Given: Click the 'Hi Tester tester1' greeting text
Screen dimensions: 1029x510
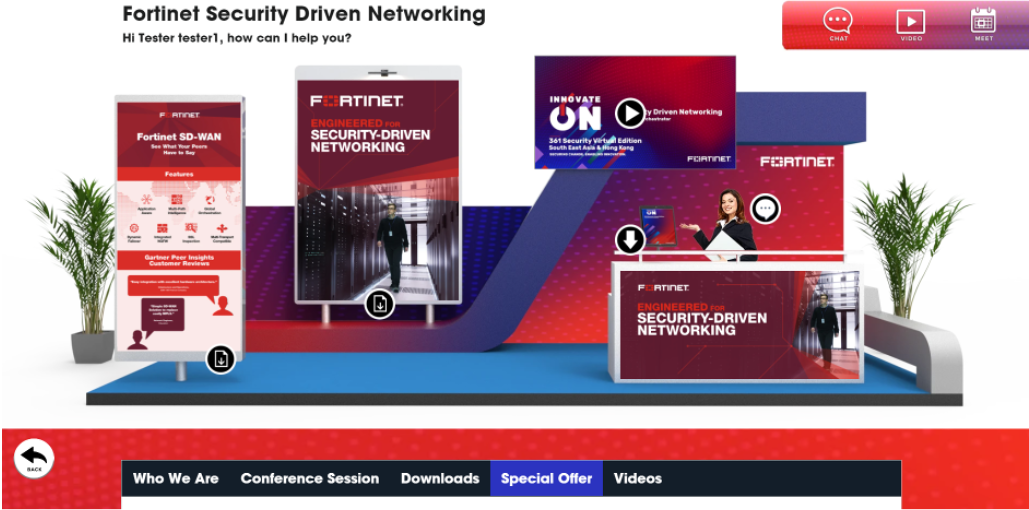Looking at the screenshot, I should 237,38.
